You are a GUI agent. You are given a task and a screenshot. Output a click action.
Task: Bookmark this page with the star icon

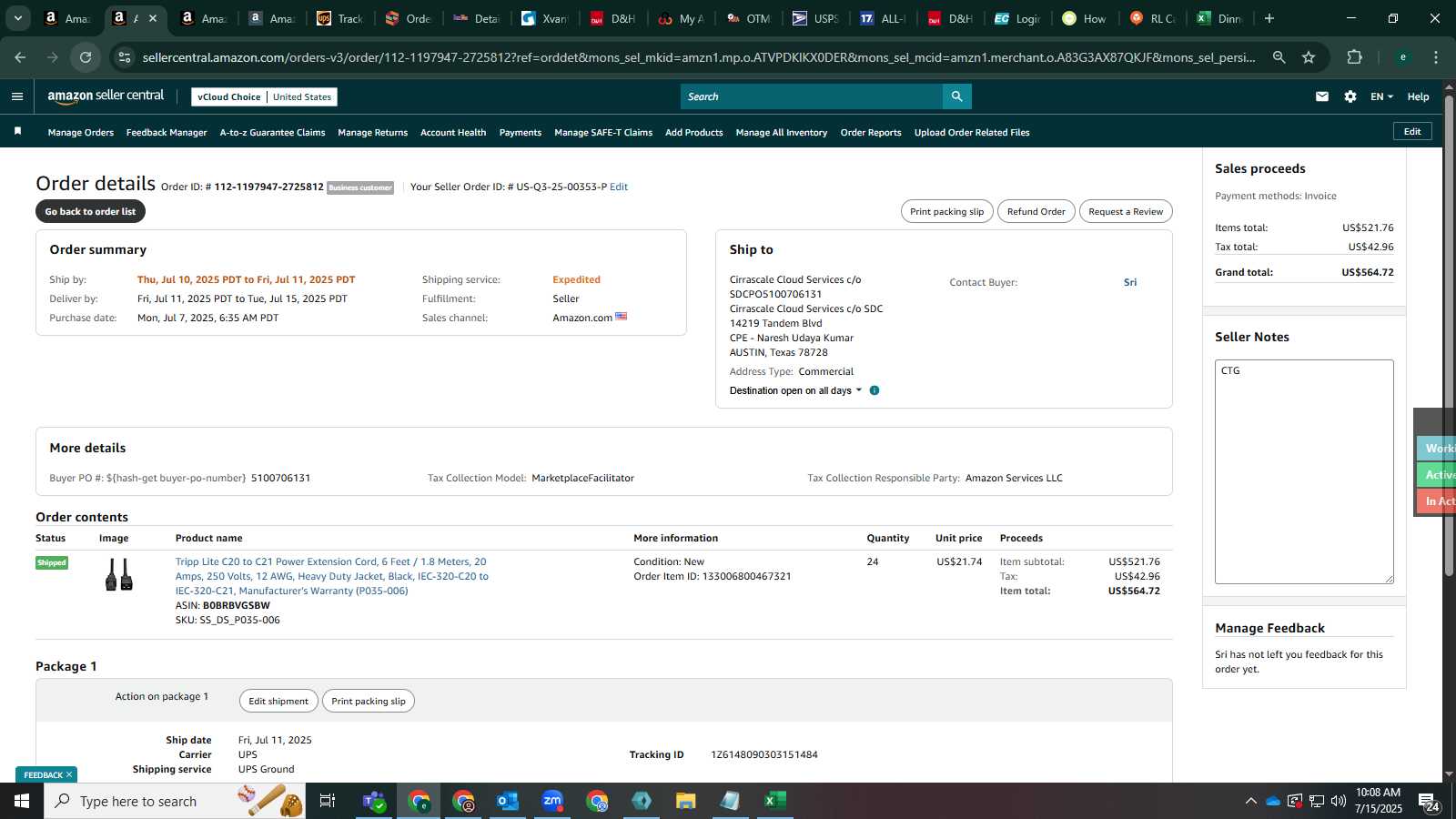pos(1309,57)
